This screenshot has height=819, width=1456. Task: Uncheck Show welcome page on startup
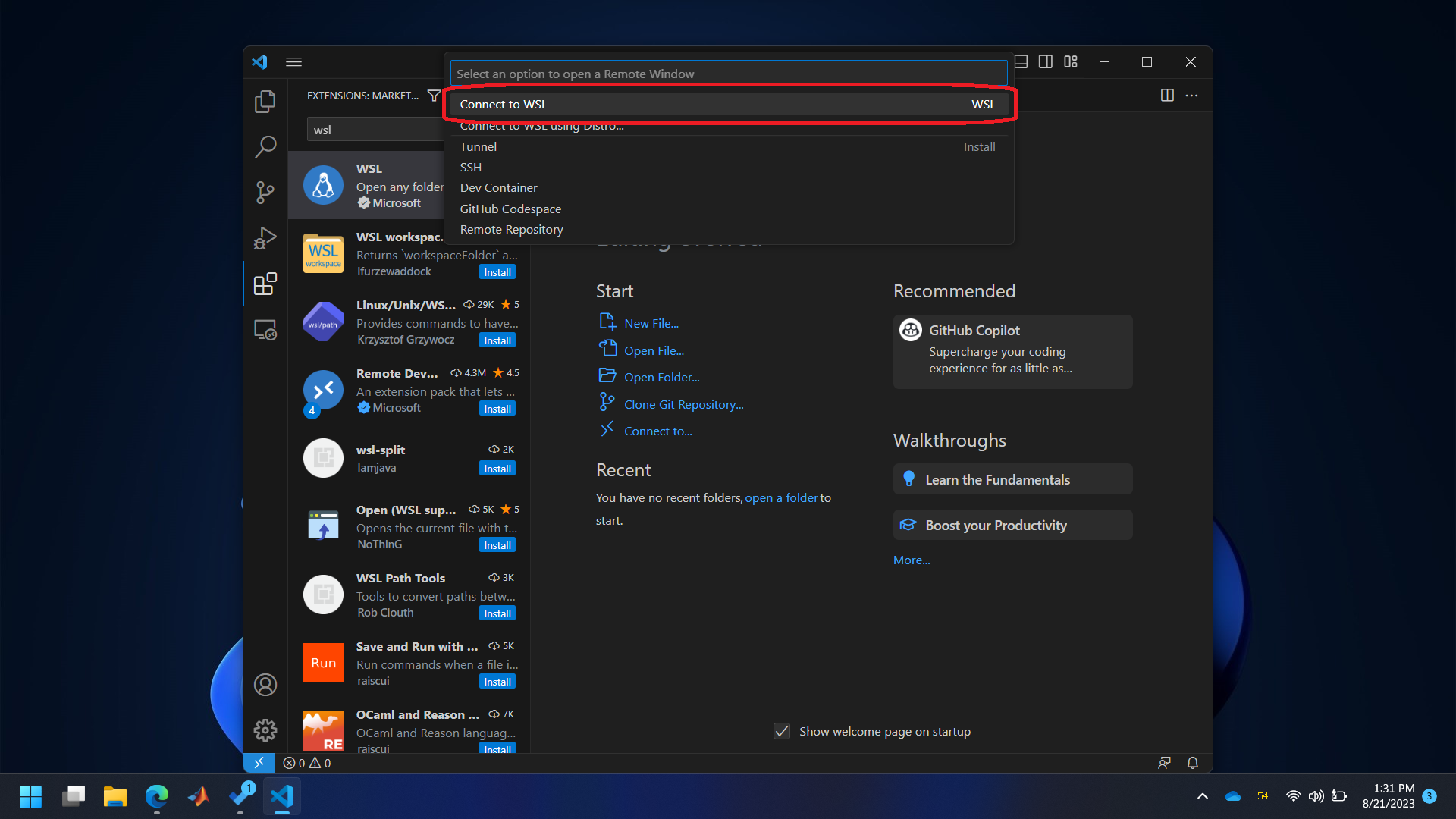point(782,731)
